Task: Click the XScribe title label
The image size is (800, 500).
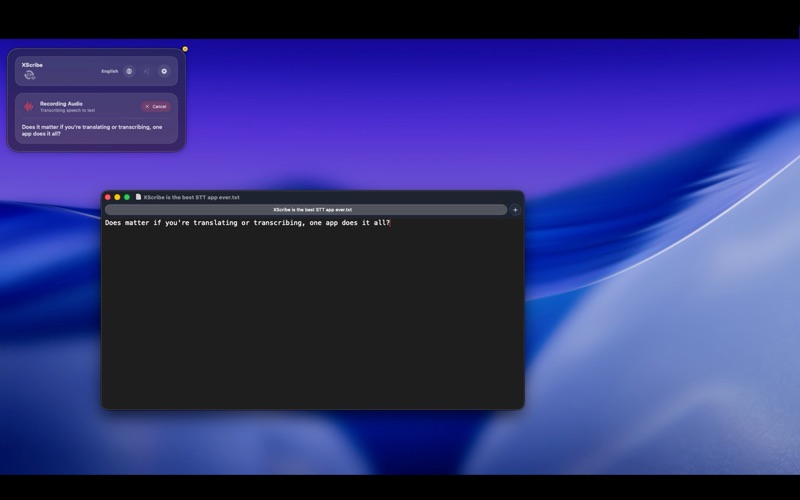Action: click(x=32, y=65)
